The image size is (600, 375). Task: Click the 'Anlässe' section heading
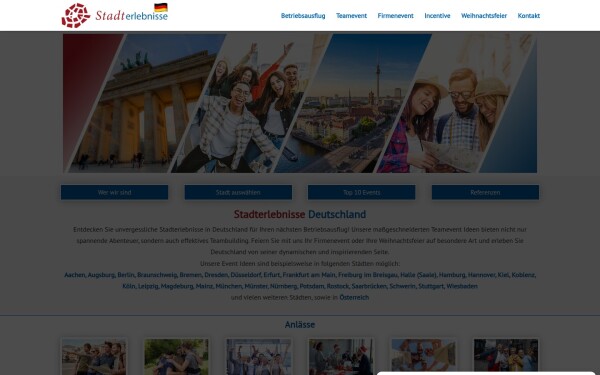(x=300, y=324)
